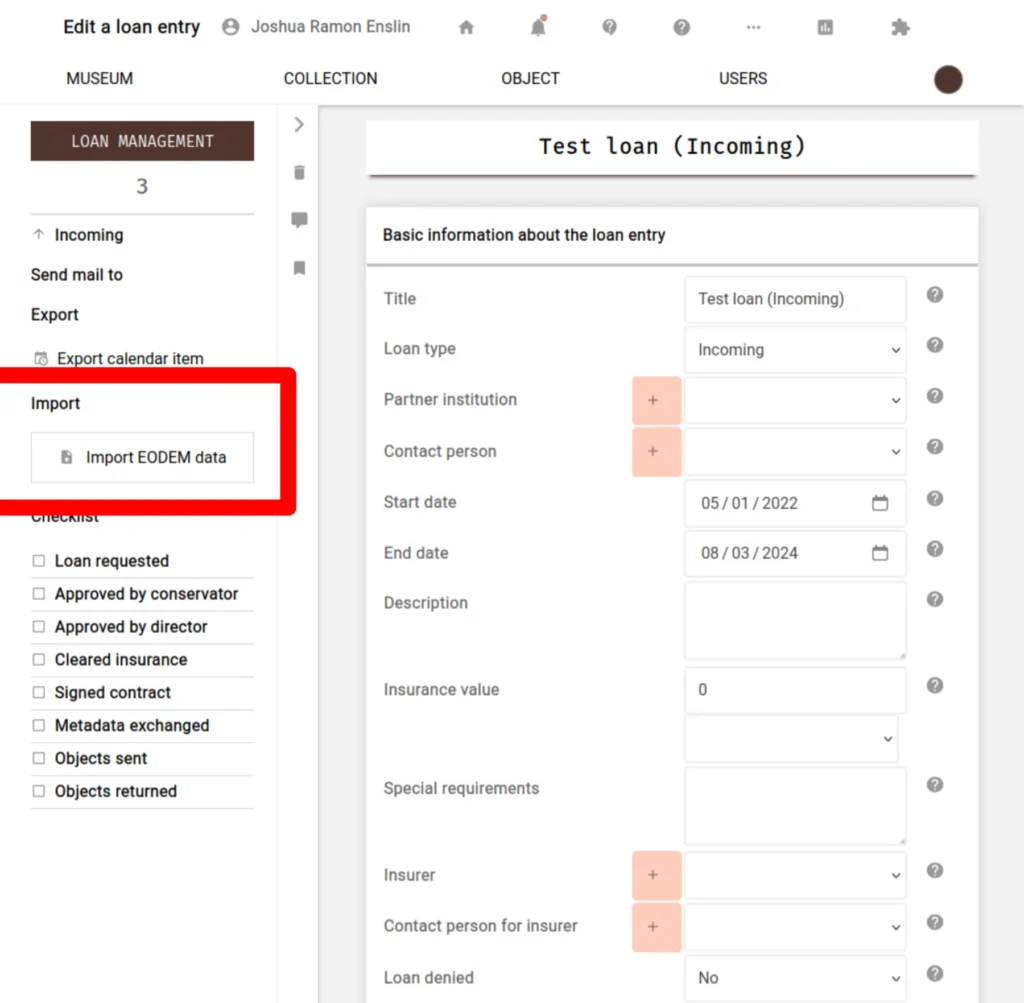The width and height of the screenshot is (1024, 1003).
Task: Click into the Description text area
Action: click(795, 621)
